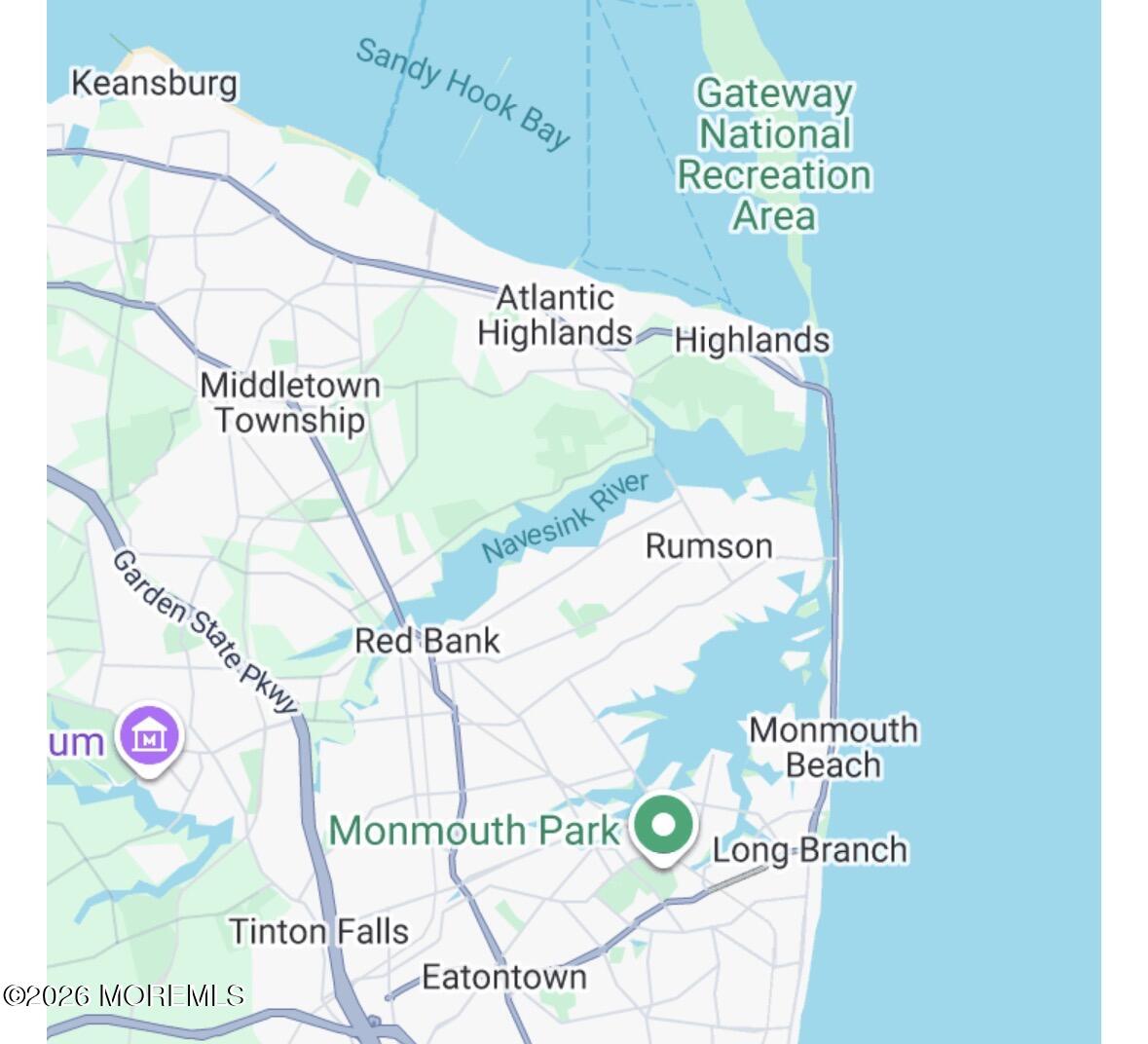1148x1044 pixels.
Task: Click the Navesink River label
Action: (x=565, y=517)
